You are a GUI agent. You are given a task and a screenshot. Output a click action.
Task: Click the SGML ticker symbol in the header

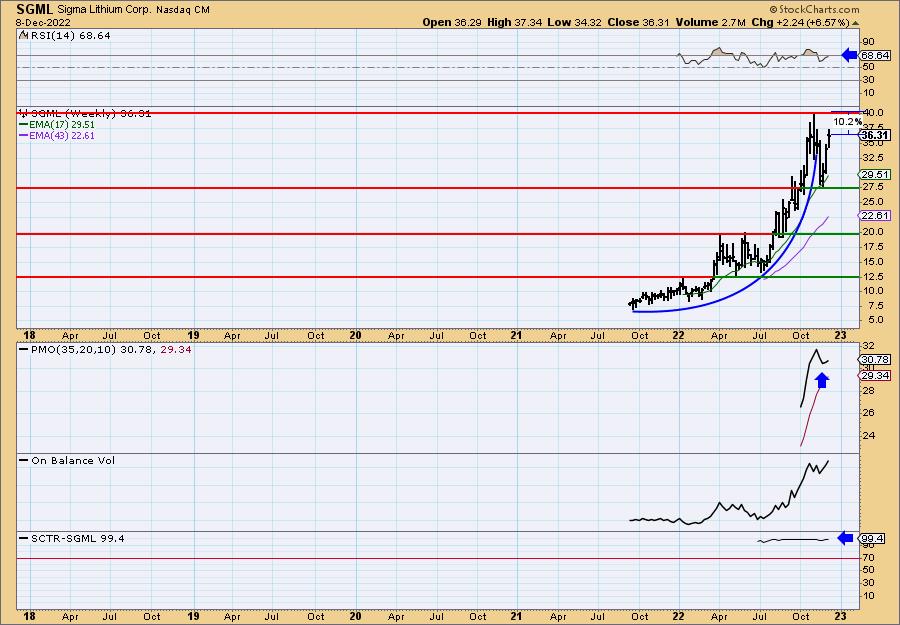click(x=34, y=9)
